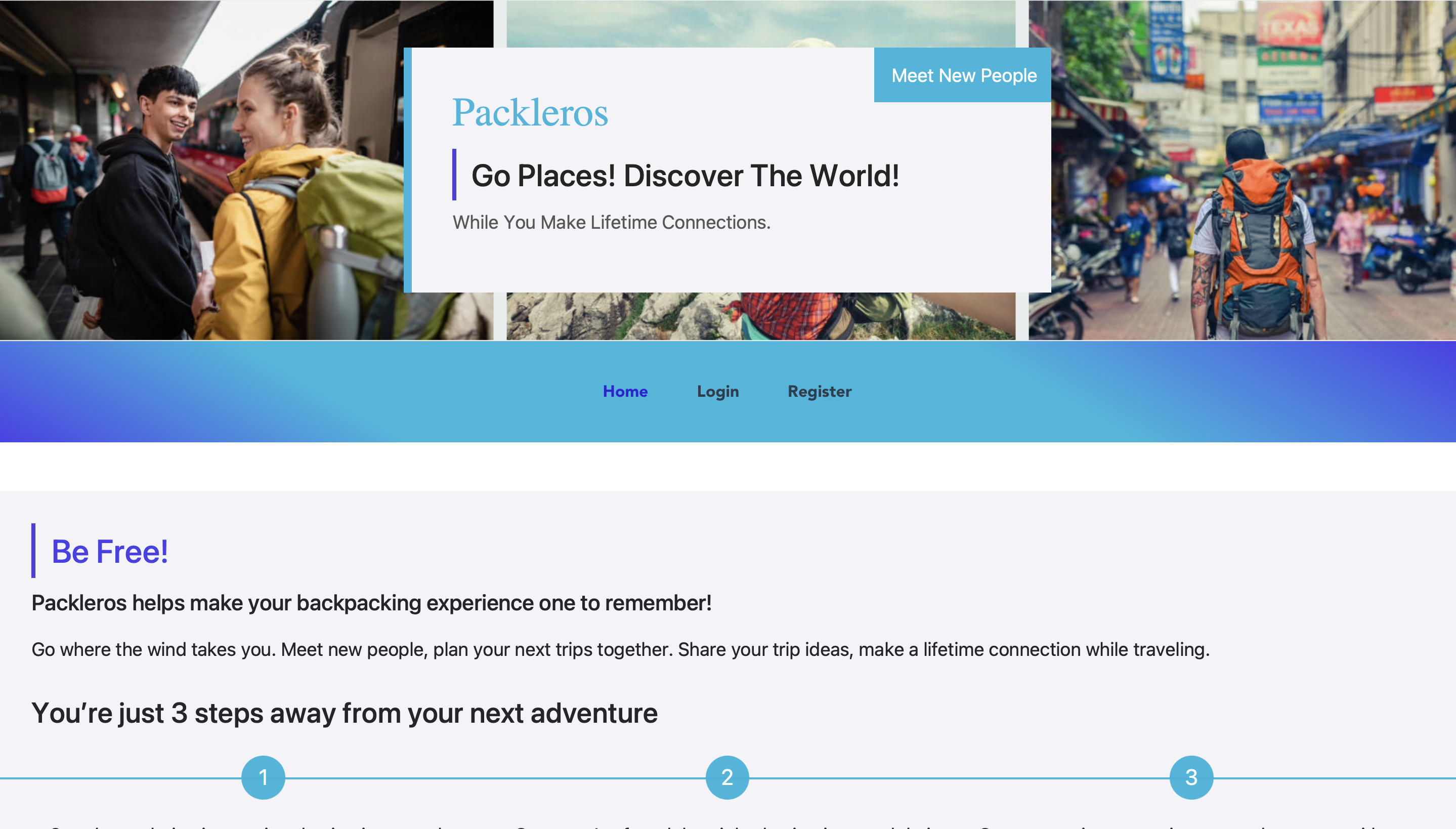The image size is (1456, 829).
Task: Click the progress line between steps 1 and 2
Action: (x=495, y=778)
